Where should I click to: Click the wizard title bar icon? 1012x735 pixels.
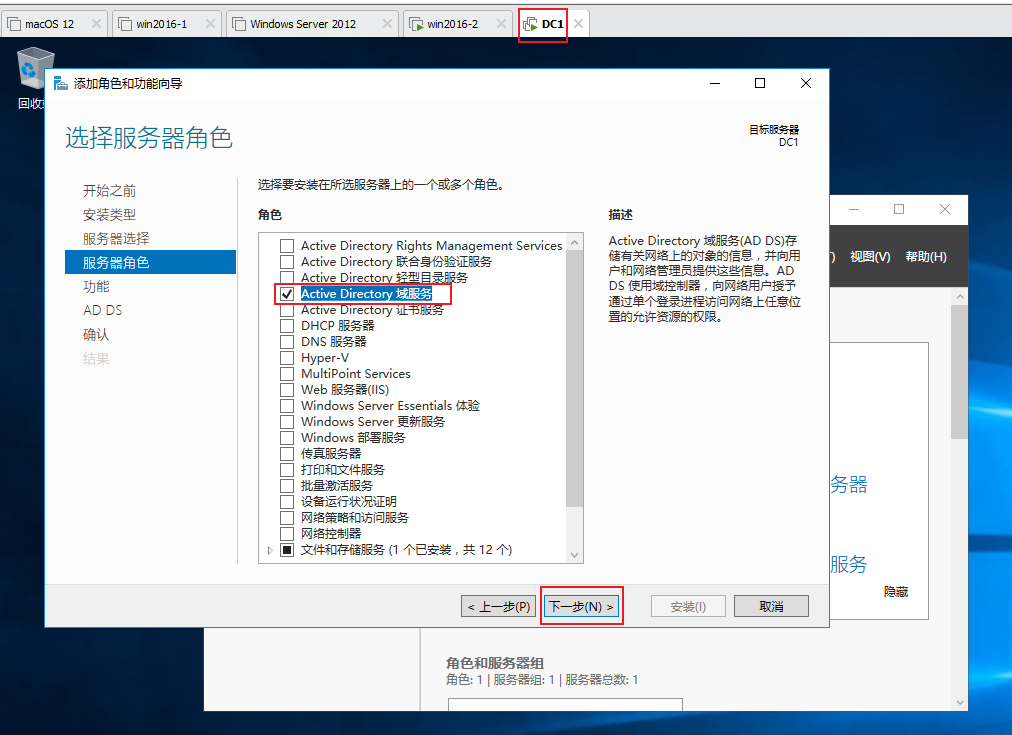click(x=61, y=83)
